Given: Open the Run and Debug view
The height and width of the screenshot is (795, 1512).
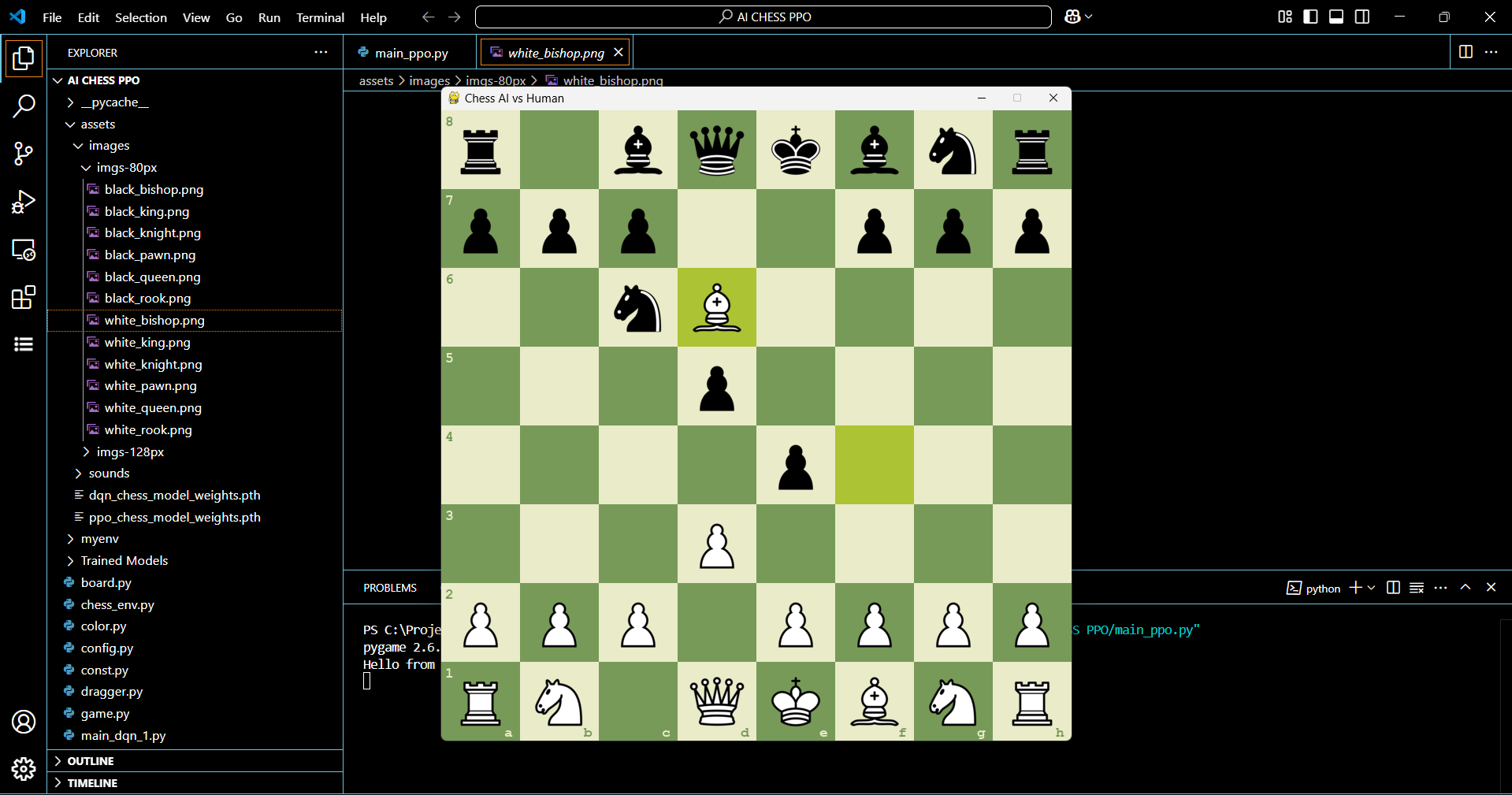Looking at the screenshot, I should click(24, 202).
